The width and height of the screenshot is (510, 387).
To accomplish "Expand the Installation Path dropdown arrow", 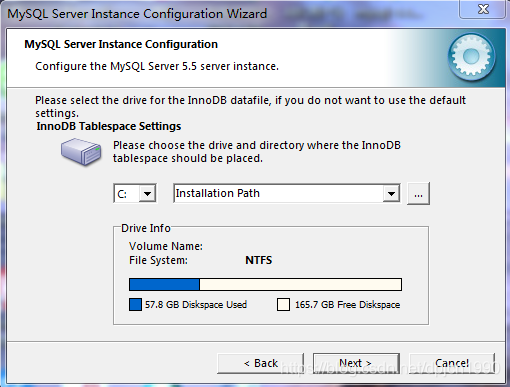I will (x=391, y=193).
